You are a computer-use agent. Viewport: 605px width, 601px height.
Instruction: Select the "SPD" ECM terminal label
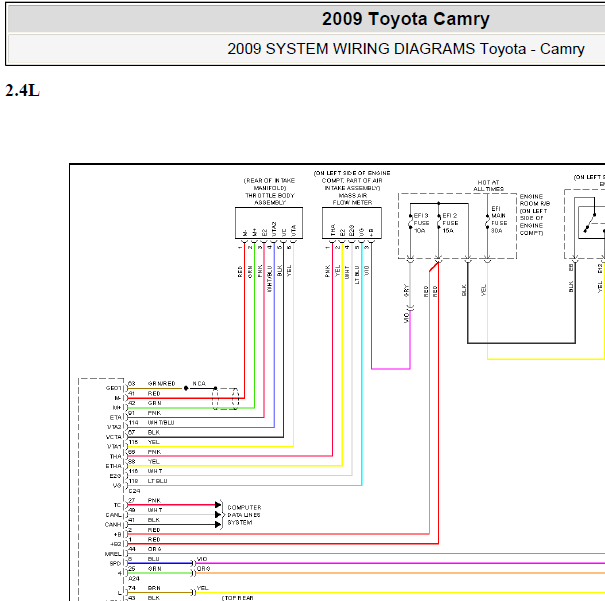(x=115, y=564)
